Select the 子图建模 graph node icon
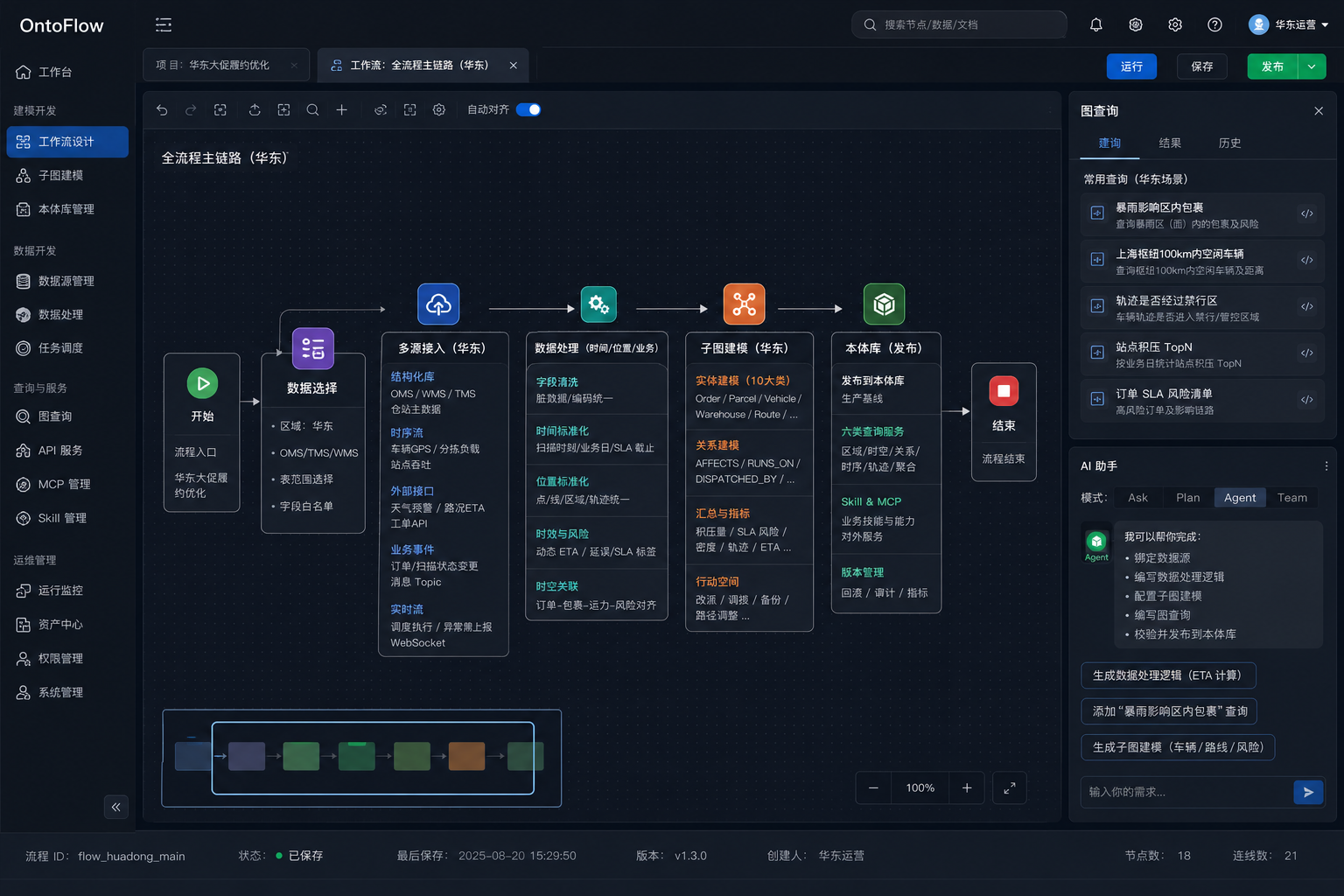The height and width of the screenshot is (896, 1344). point(744,304)
